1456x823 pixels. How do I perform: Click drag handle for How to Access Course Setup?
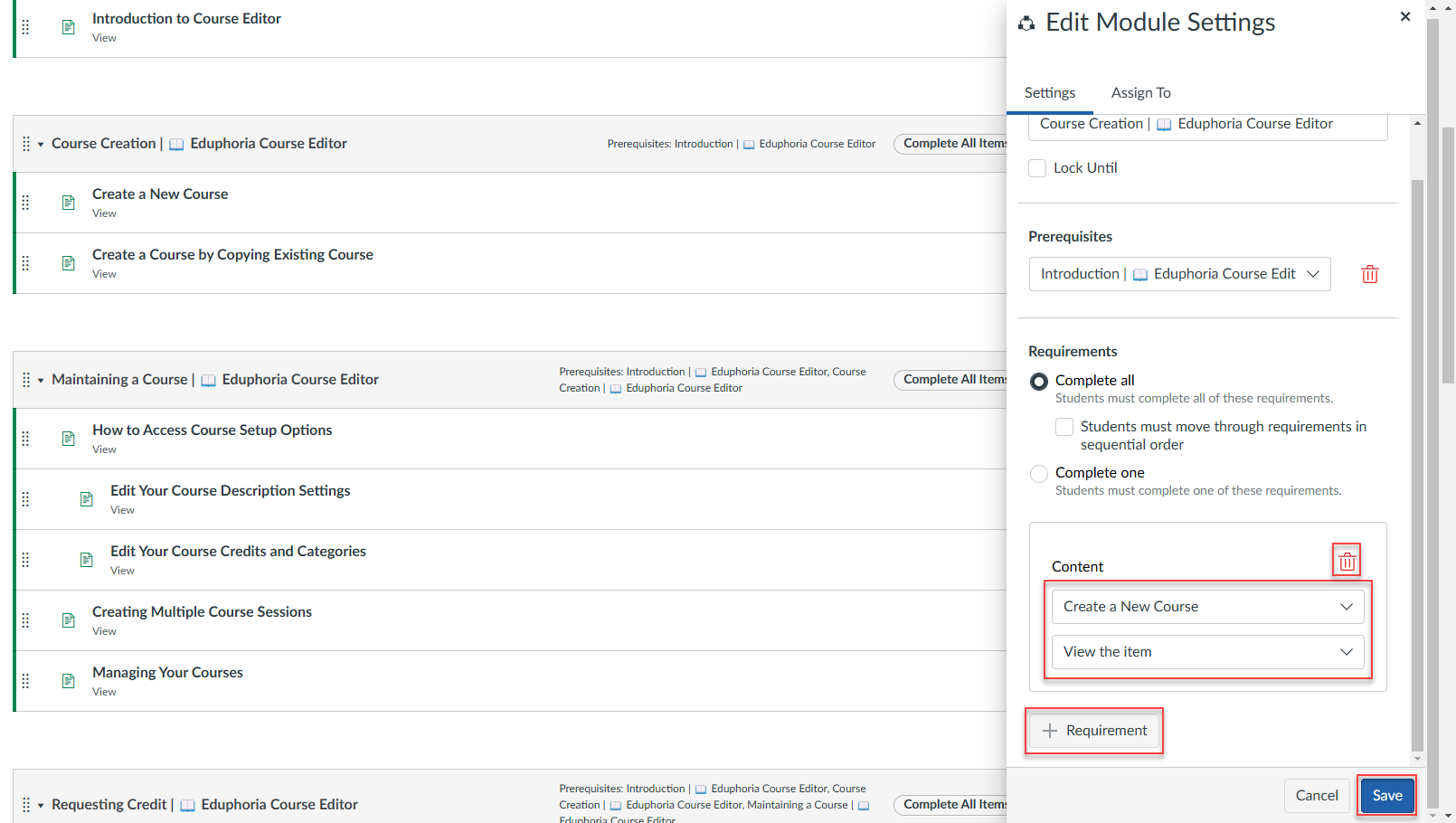point(25,439)
